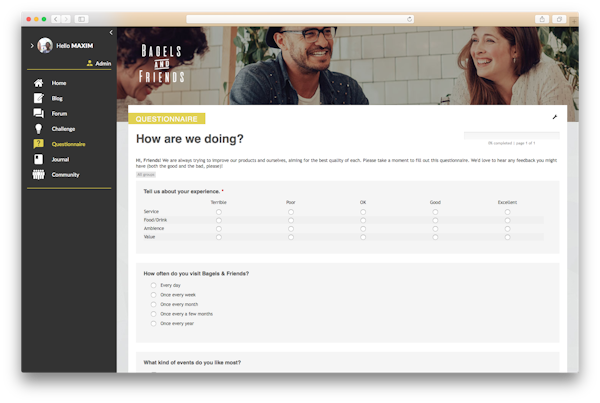Viewport: 600px width, 403px height.
Task: Click the Admin user icon
Action: click(x=90, y=63)
